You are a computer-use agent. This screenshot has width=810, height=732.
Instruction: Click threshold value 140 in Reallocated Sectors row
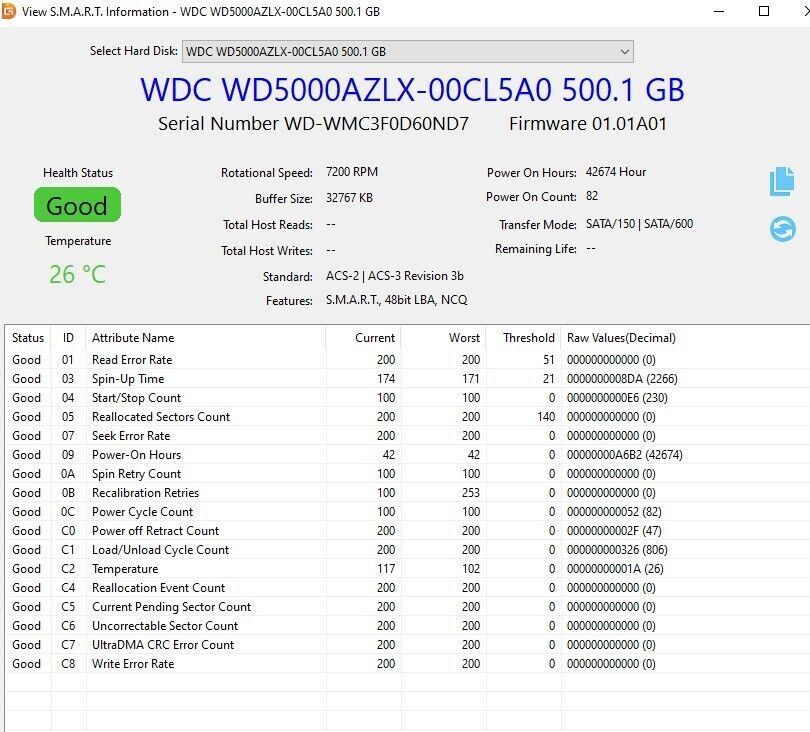tap(546, 417)
